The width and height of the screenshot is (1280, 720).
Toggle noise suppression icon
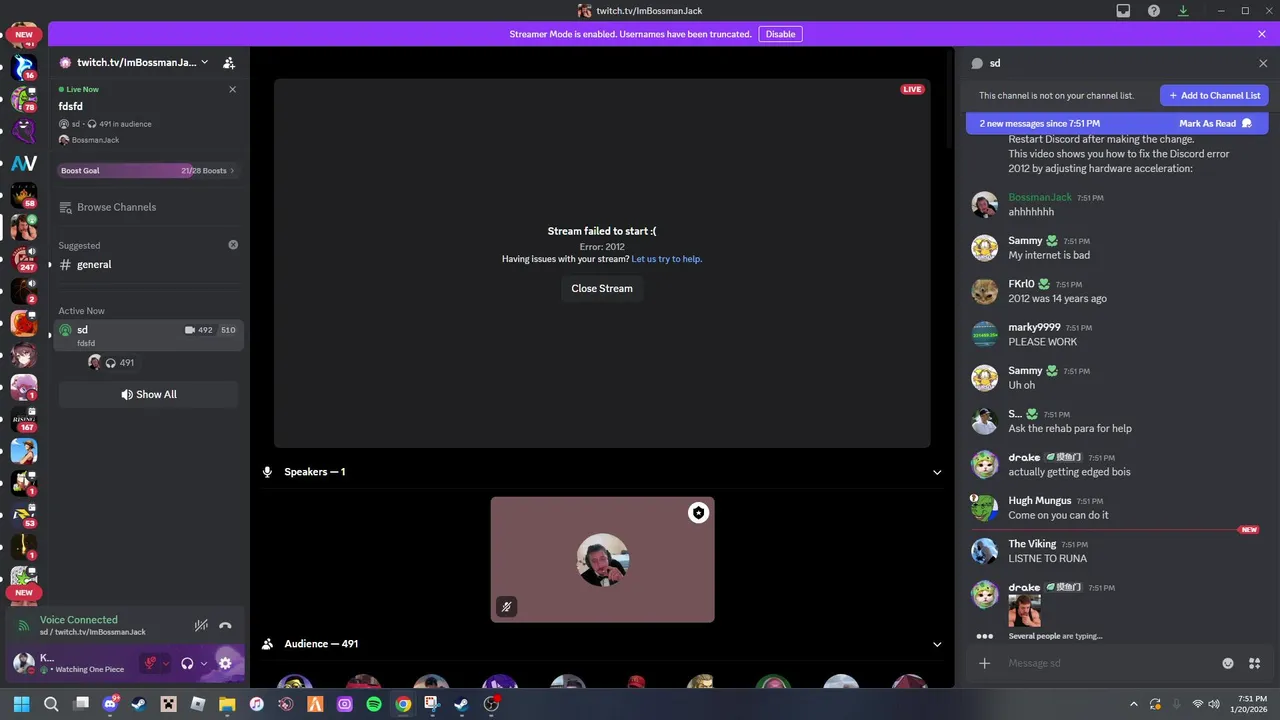(x=201, y=626)
